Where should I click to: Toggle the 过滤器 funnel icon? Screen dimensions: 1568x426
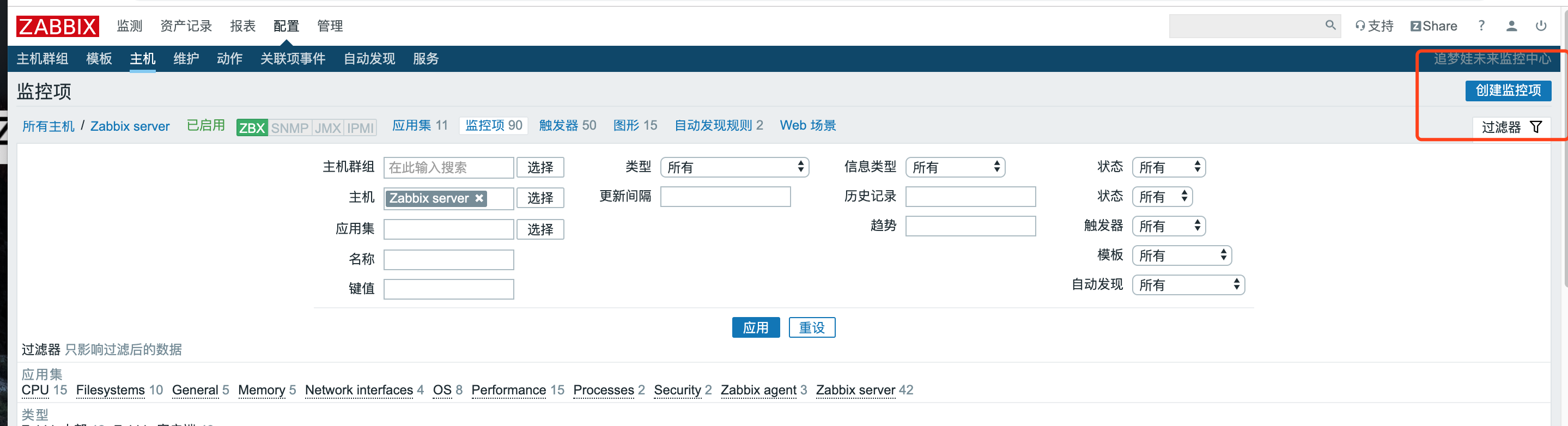pyautogui.click(x=1538, y=126)
